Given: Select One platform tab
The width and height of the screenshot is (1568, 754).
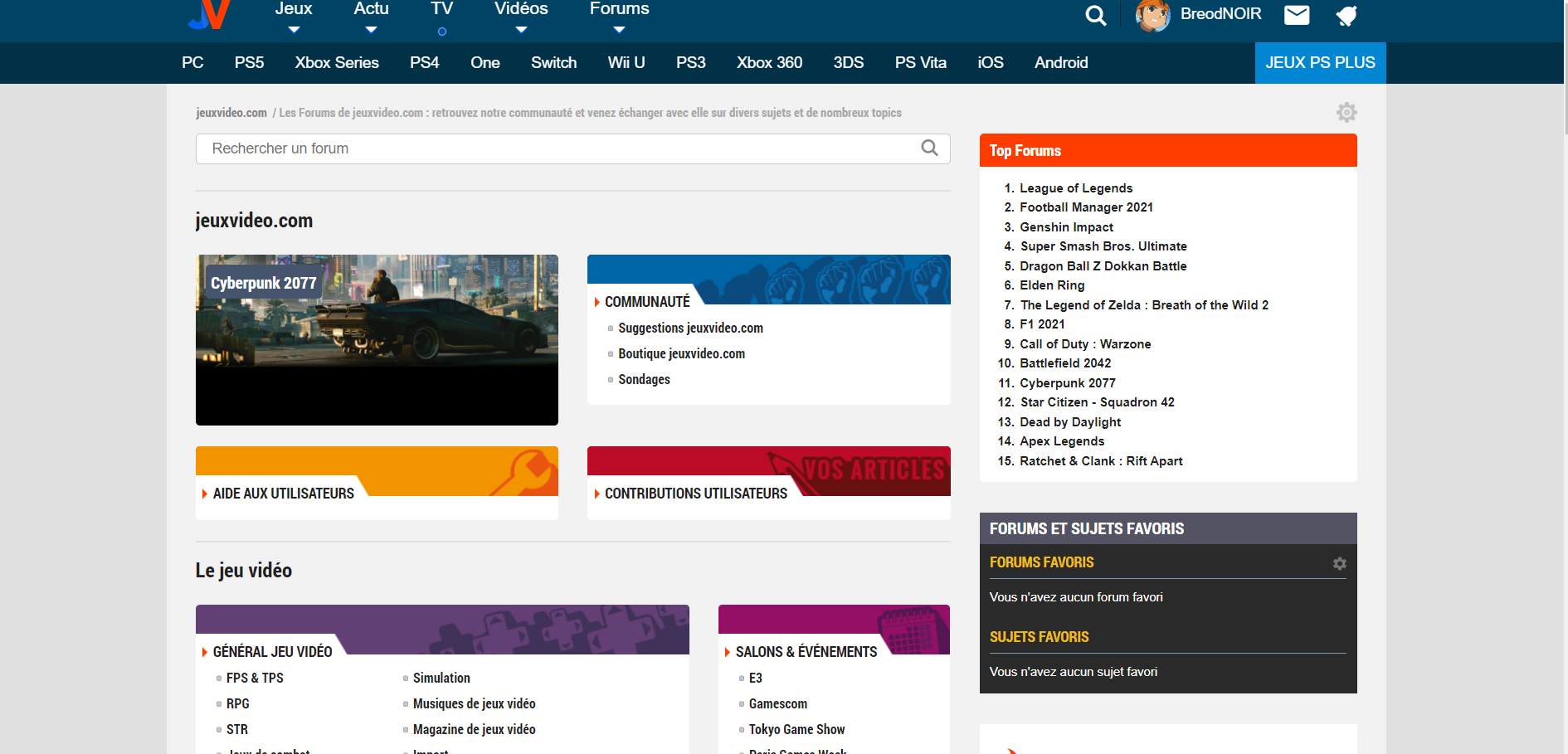Looking at the screenshot, I should coord(485,63).
